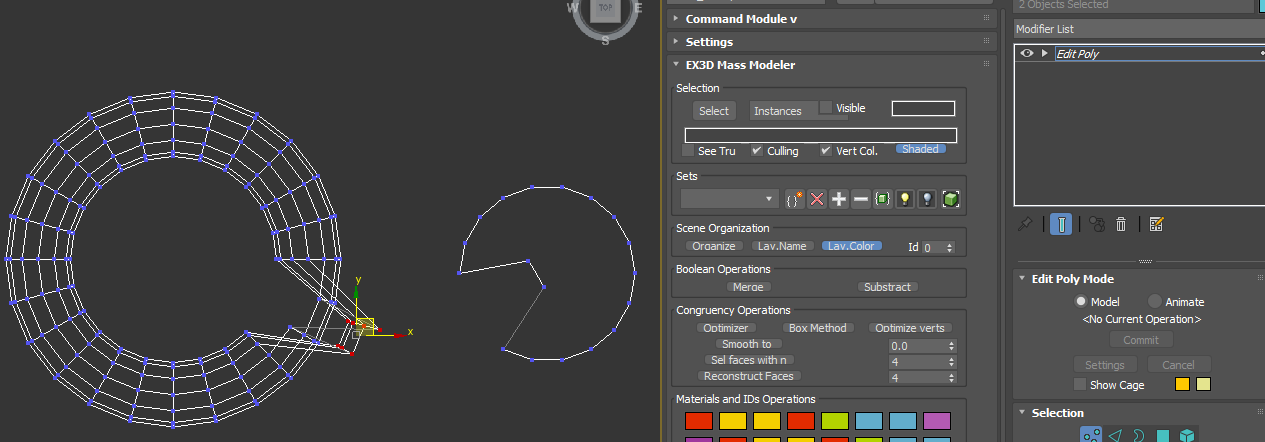Toggle the Shaded button
Viewport: 1265px width, 442px height.
tap(920, 149)
